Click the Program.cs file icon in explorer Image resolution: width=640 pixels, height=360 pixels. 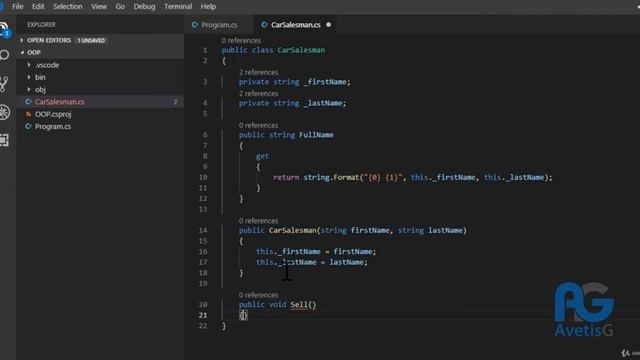point(28,126)
